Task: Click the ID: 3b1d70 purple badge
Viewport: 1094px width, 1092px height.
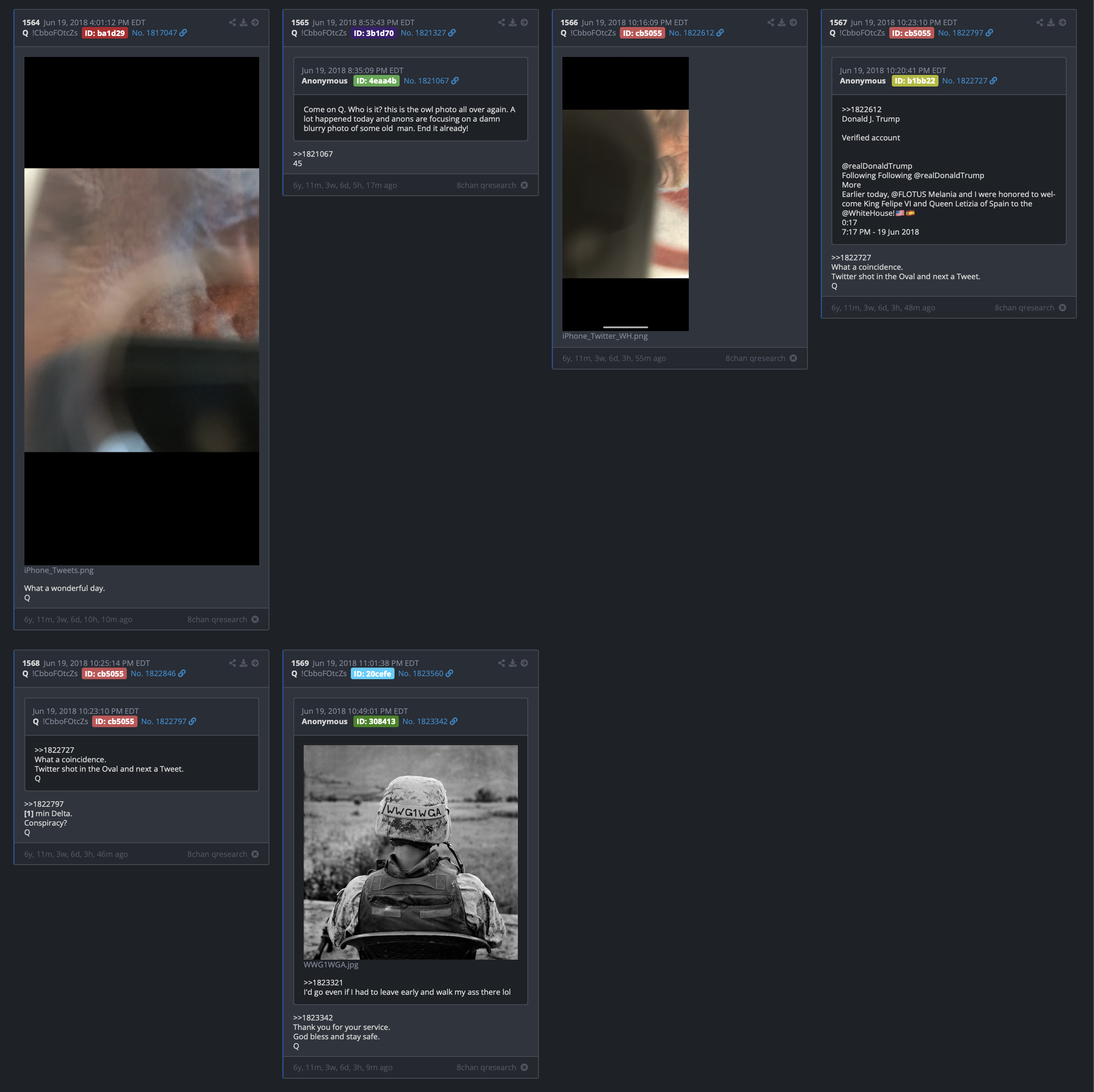Action: tap(374, 33)
